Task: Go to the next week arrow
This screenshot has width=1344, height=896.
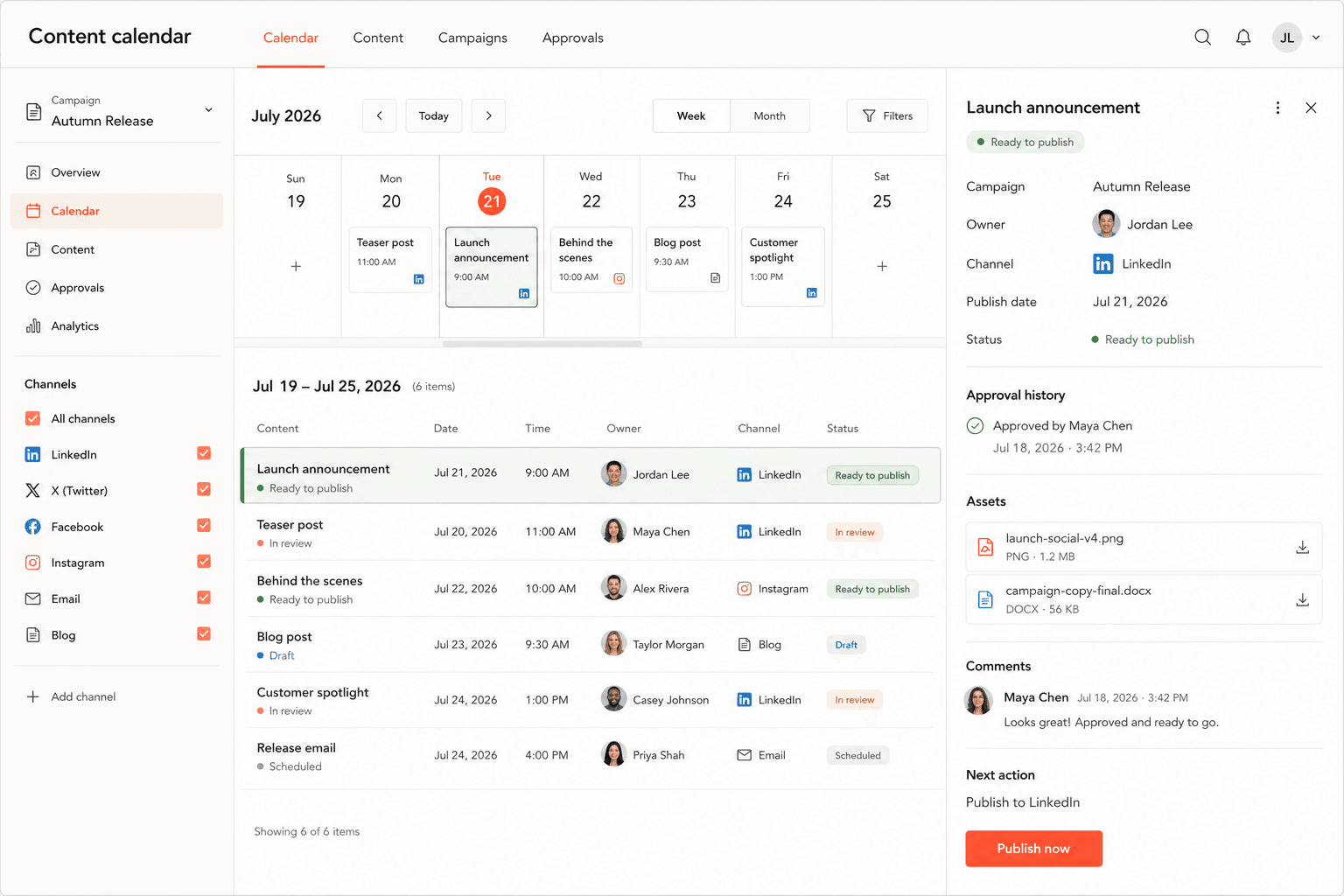Action: pos(488,115)
